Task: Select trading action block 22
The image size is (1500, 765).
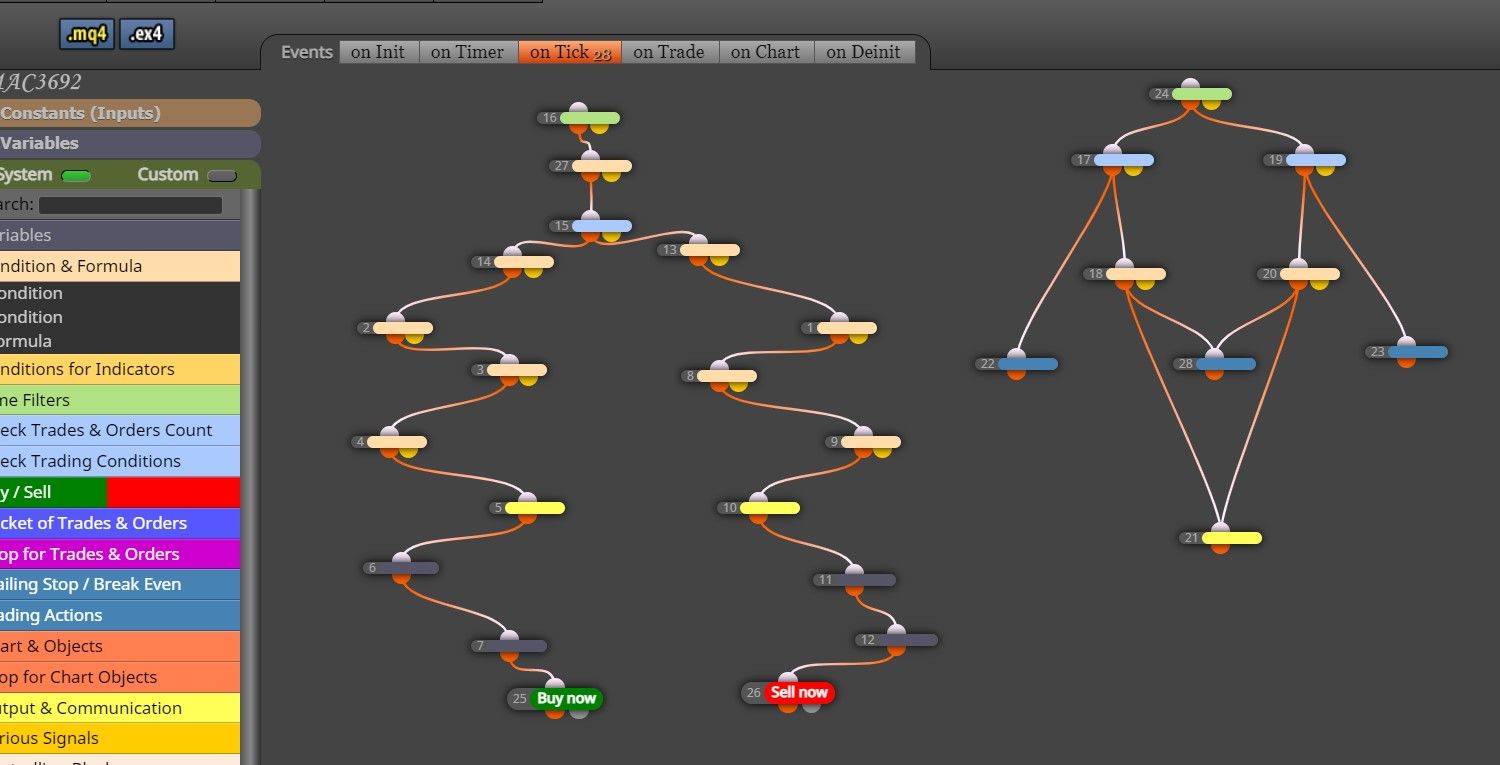Action: (1028, 364)
